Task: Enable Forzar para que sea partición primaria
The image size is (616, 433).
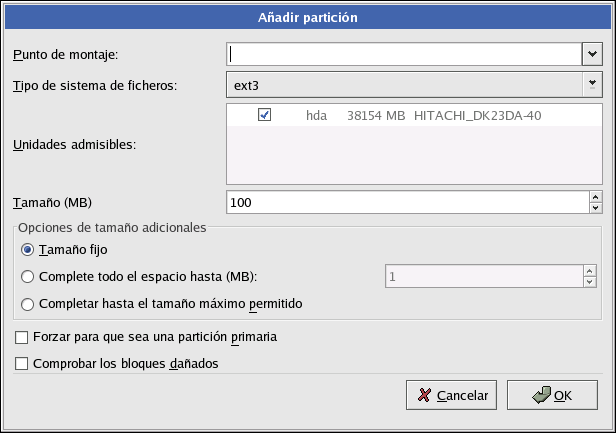Action: click(23, 337)
